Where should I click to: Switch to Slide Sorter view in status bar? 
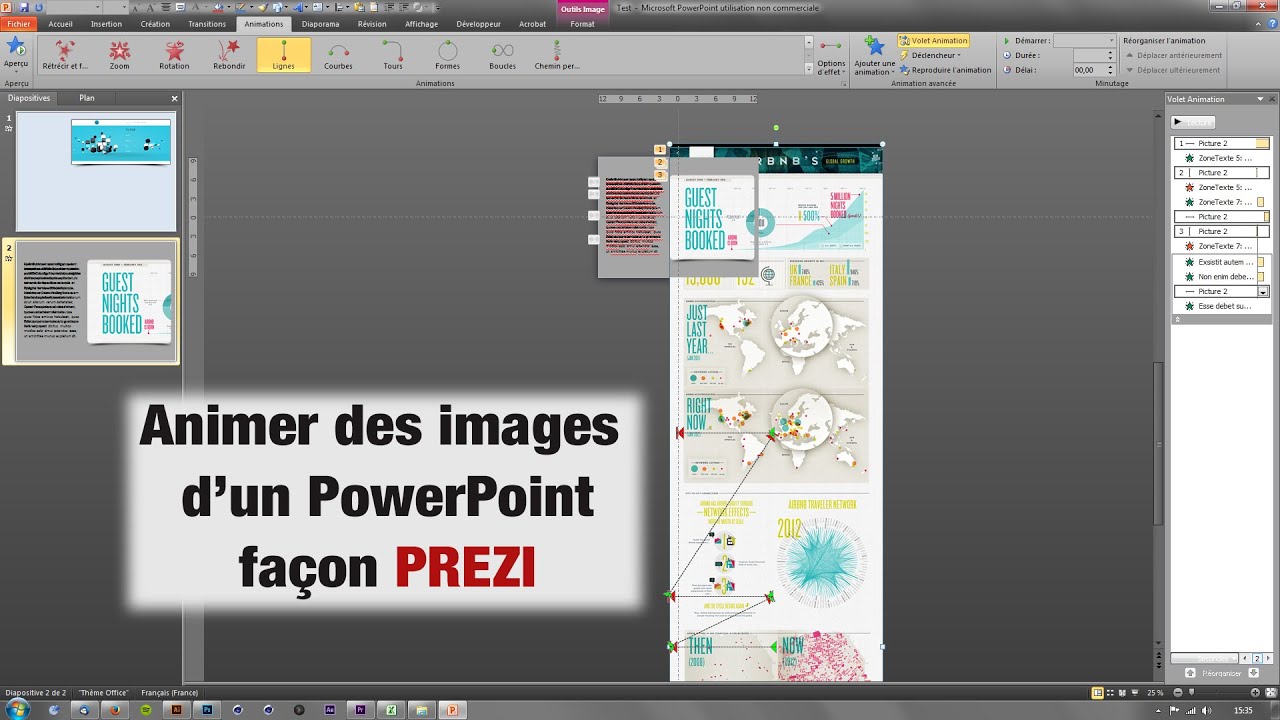(x=1111, y=692)
